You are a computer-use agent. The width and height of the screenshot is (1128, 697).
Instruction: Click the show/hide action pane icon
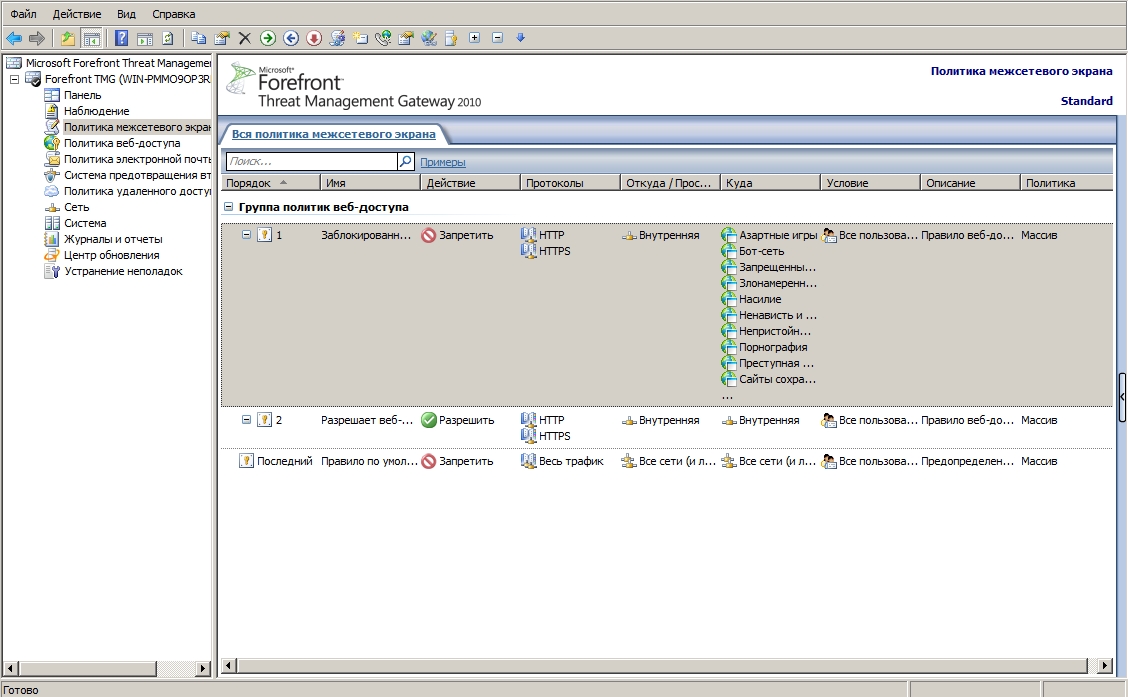[145, 38]
